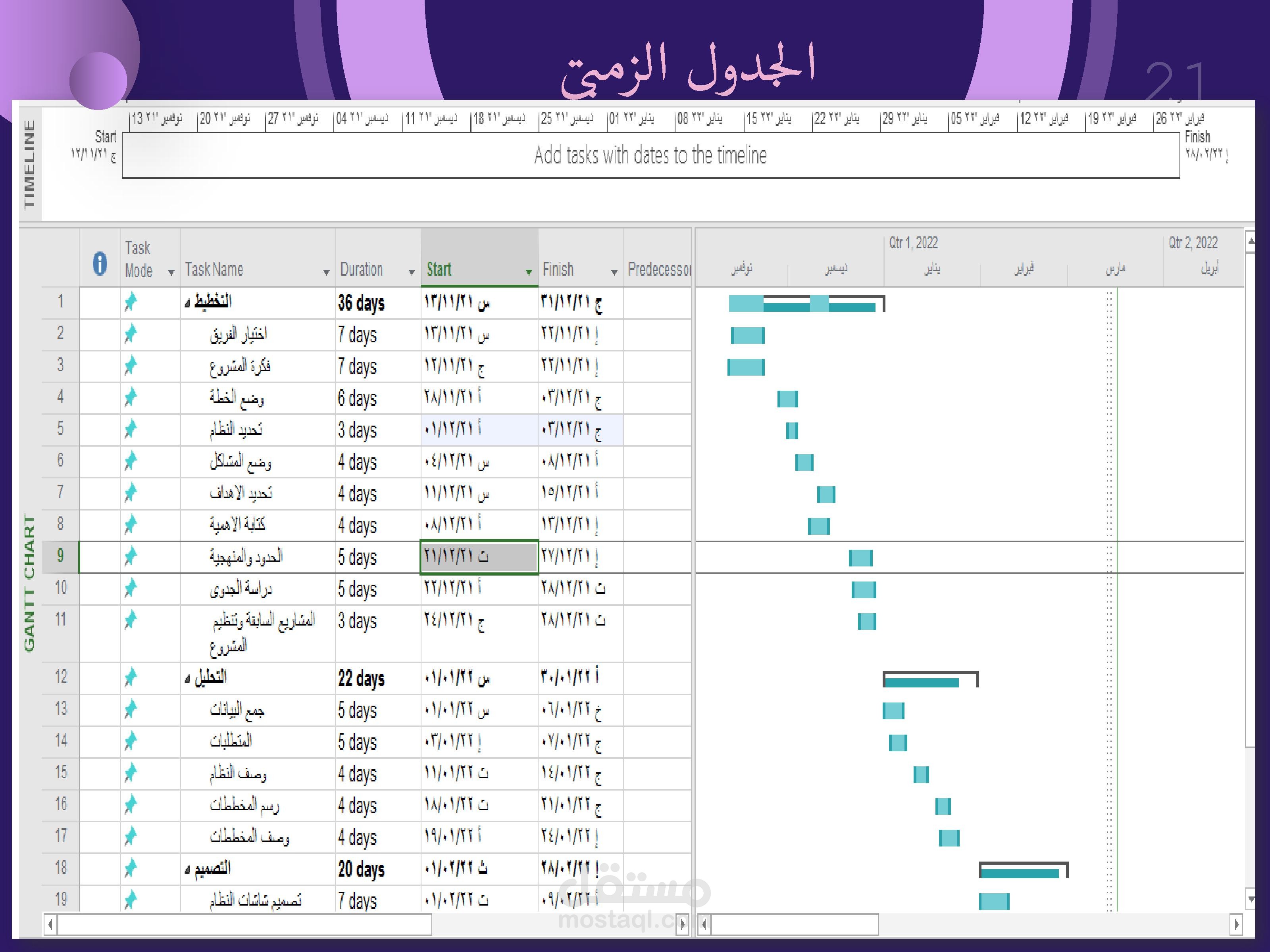The height and width of the screenshot is (952, 1270).
Task: Click the table horizontal scrollbar thumb
Action: tap(244, 925)
